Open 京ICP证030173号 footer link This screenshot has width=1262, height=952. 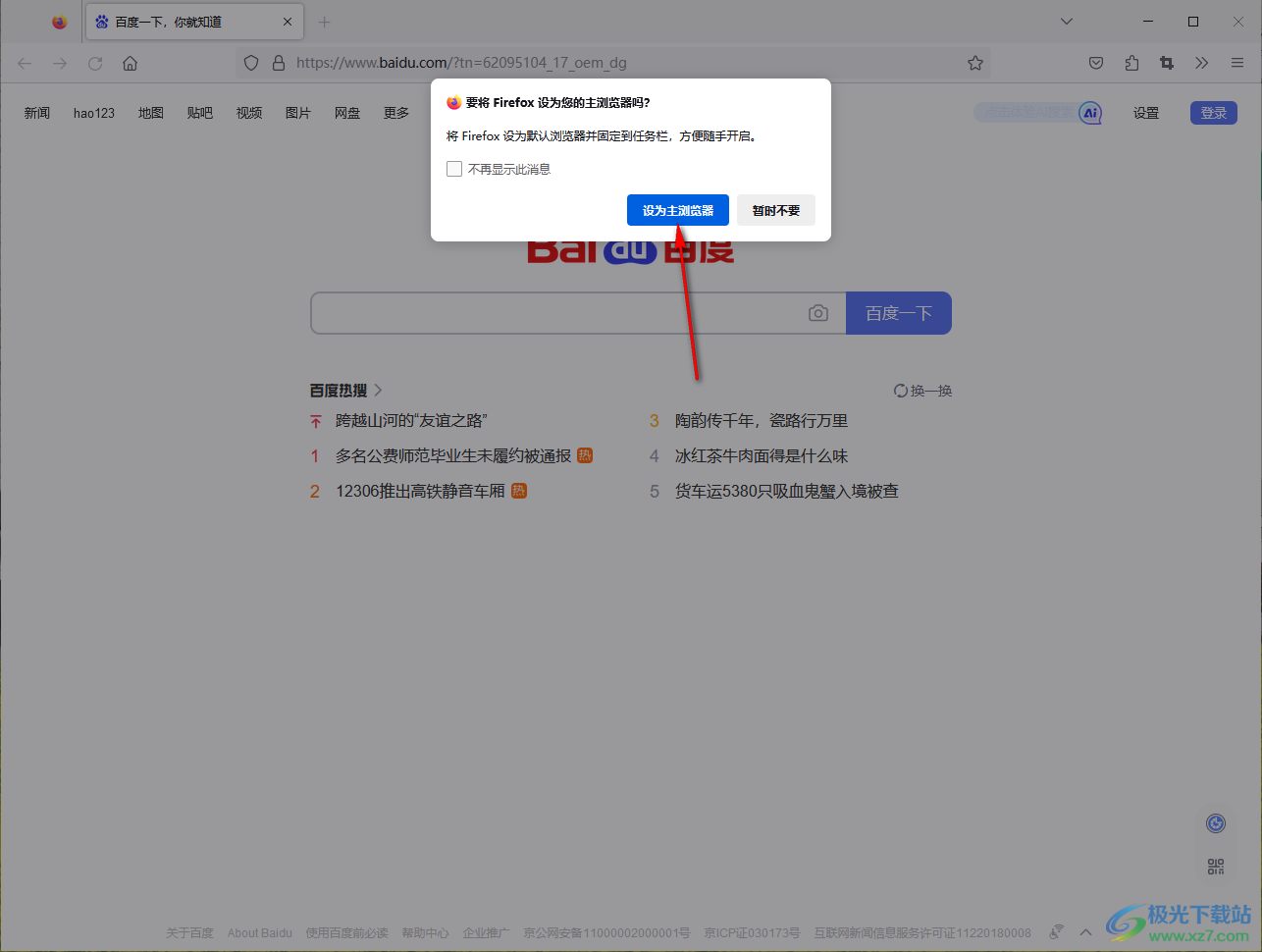click(x=752, y=933)
